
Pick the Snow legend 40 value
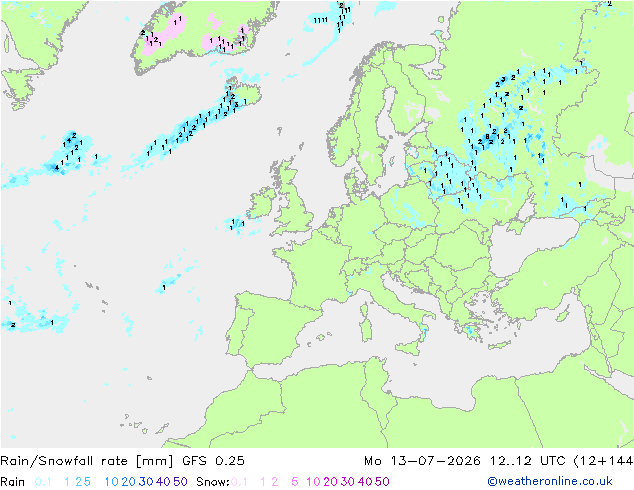pyautogui.click(x=365, y=482)
